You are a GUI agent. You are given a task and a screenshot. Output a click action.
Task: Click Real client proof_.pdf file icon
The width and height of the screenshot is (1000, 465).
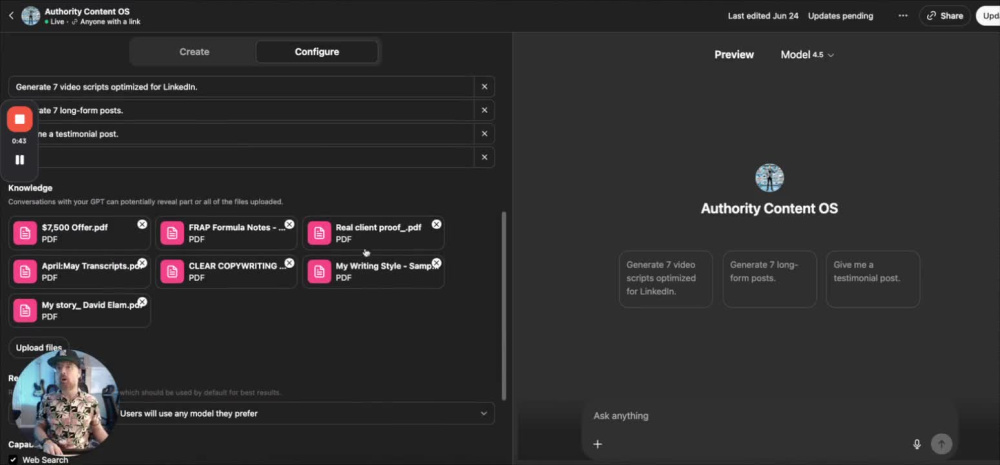(320, 233)
